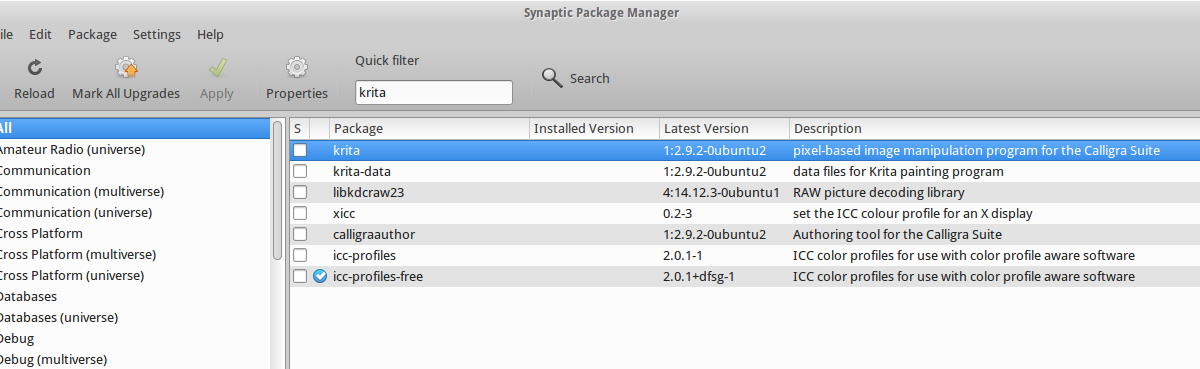Screen dimensions: 1200x369
Task: Tick the checkbox for icc-profiles
Action: pos(300,255)
